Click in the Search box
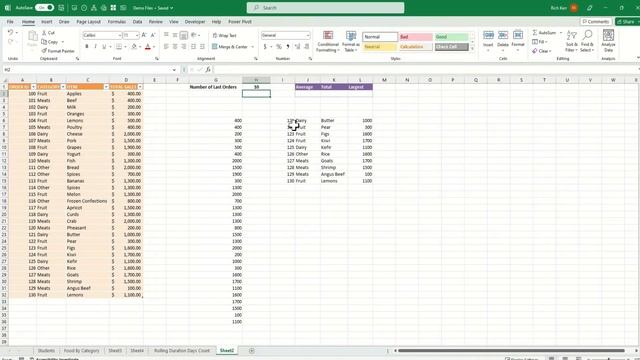Screen dimensions: 640x360 pyautogui.click(x=325, y=8)
